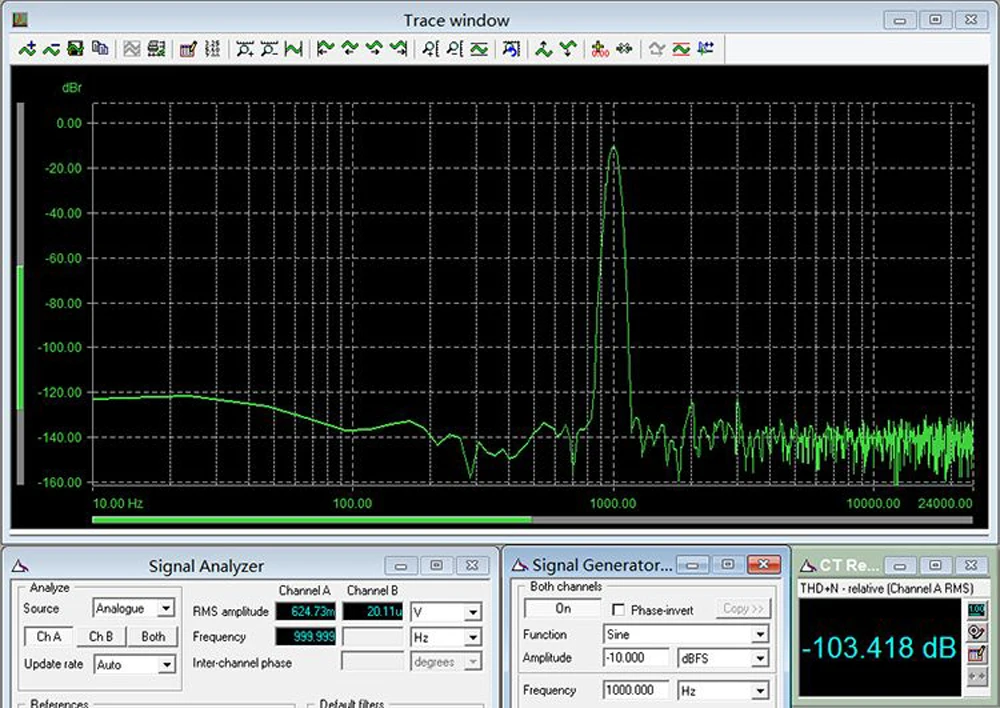Click the copy trace icon in toolbar

pyautogui.click(x=100, y=48)
